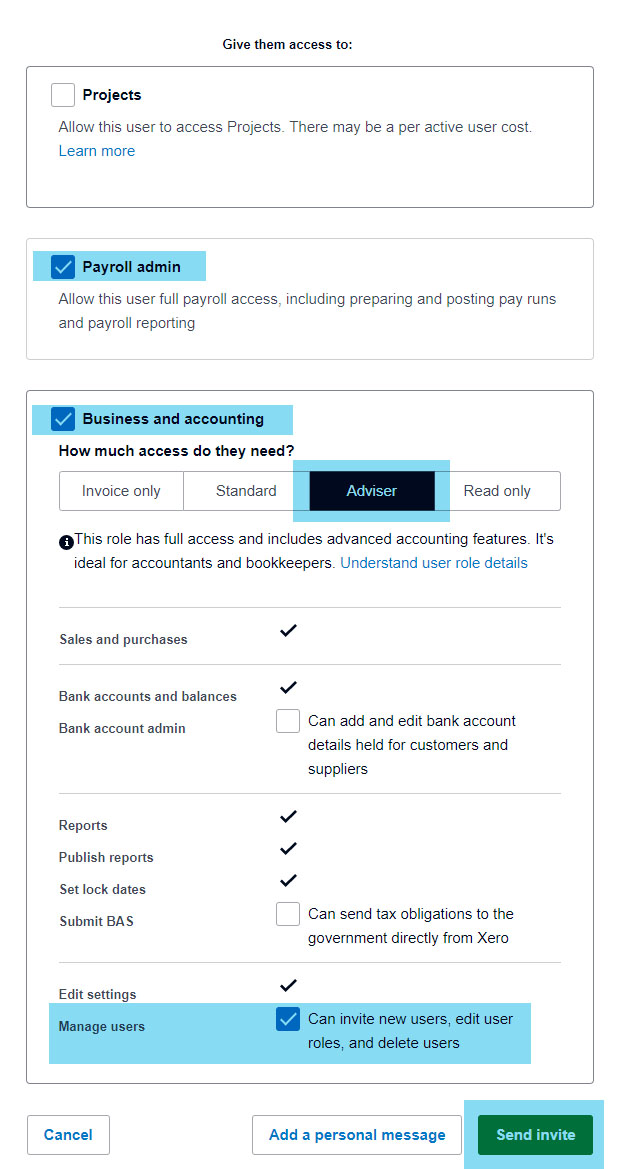Click Add a personal message
Image resolution: width=618 pixels, height=1169 pixels.
click(357, 1135)
